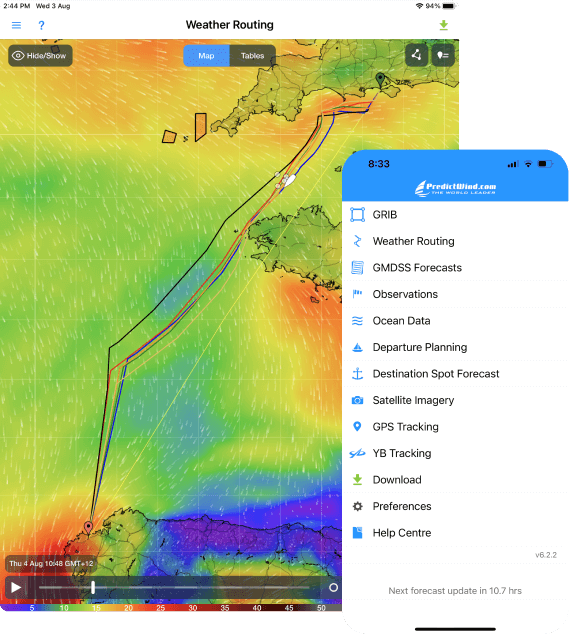Open Weather Routing in the phone menu
The width and height of the screenshot is (569, 634).
click(x=455, y=241)
